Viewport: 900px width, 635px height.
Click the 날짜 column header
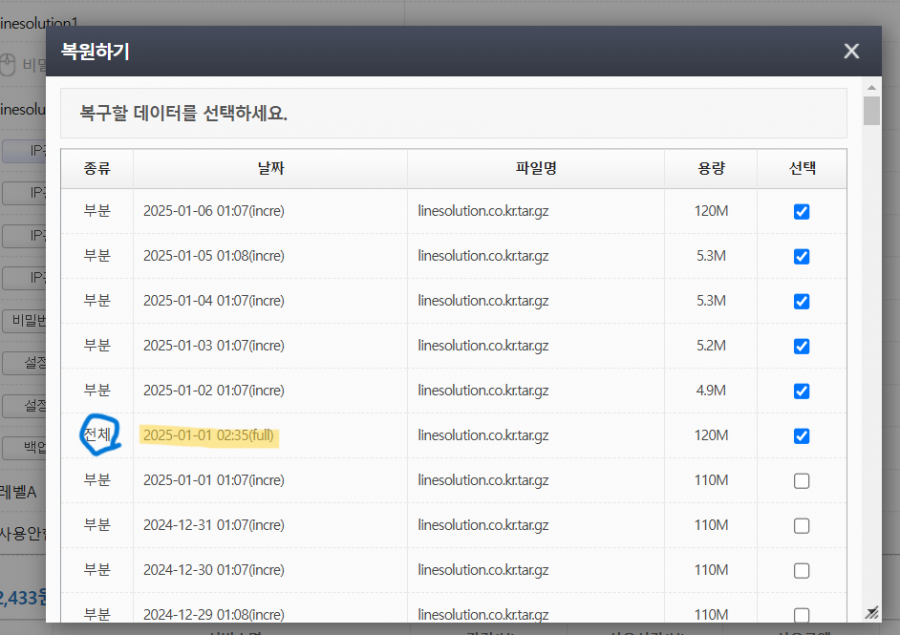click(271, 168)
